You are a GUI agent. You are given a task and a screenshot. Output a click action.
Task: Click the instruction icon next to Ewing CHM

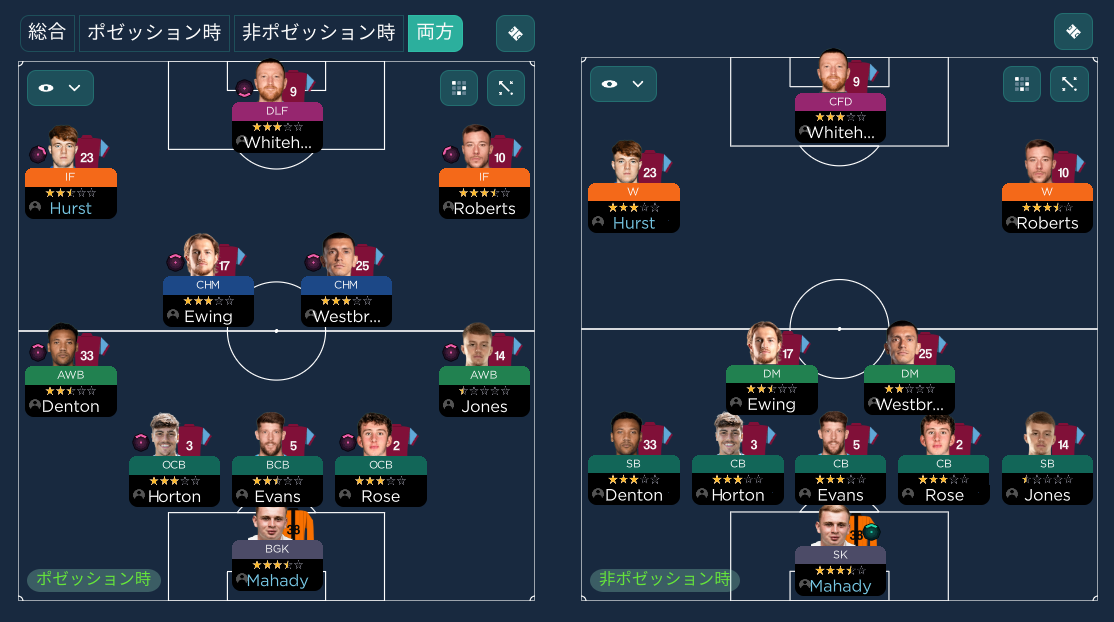coord(175,262)
